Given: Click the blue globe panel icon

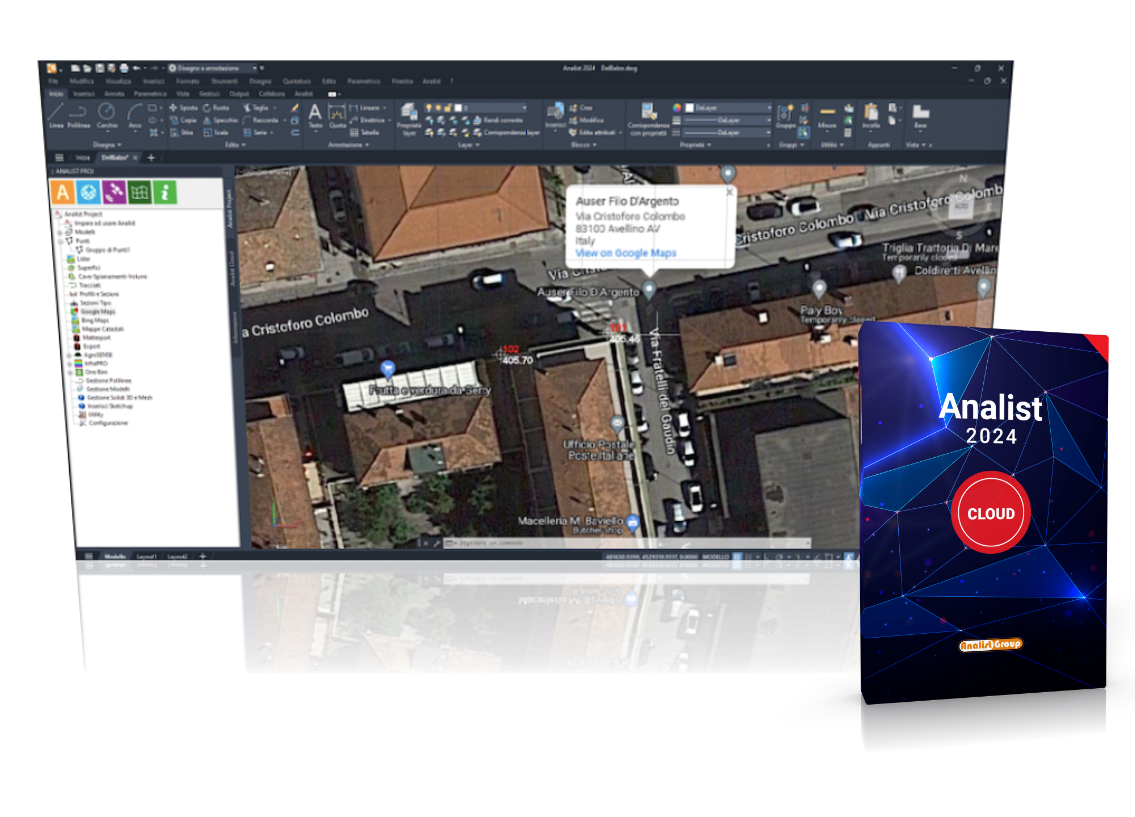Looking at the screenshot, I should pyautogui.click(x=88, y=192).
